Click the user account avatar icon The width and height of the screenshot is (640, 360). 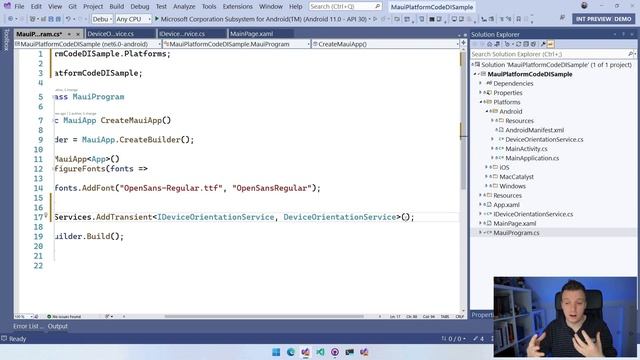click(584, 6)
